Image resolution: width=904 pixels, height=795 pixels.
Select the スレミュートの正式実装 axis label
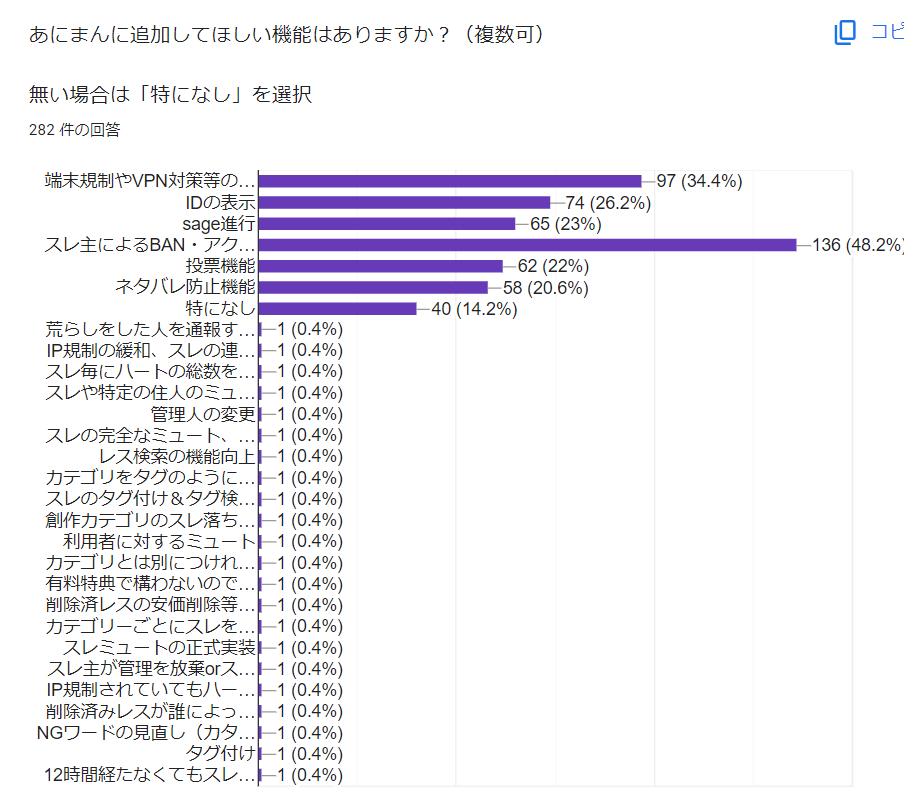point(166,647)
